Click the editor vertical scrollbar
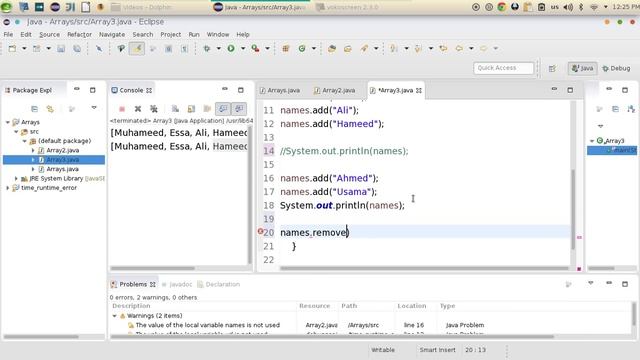Viewport: 640px width, 360px height. click(573, 208)
